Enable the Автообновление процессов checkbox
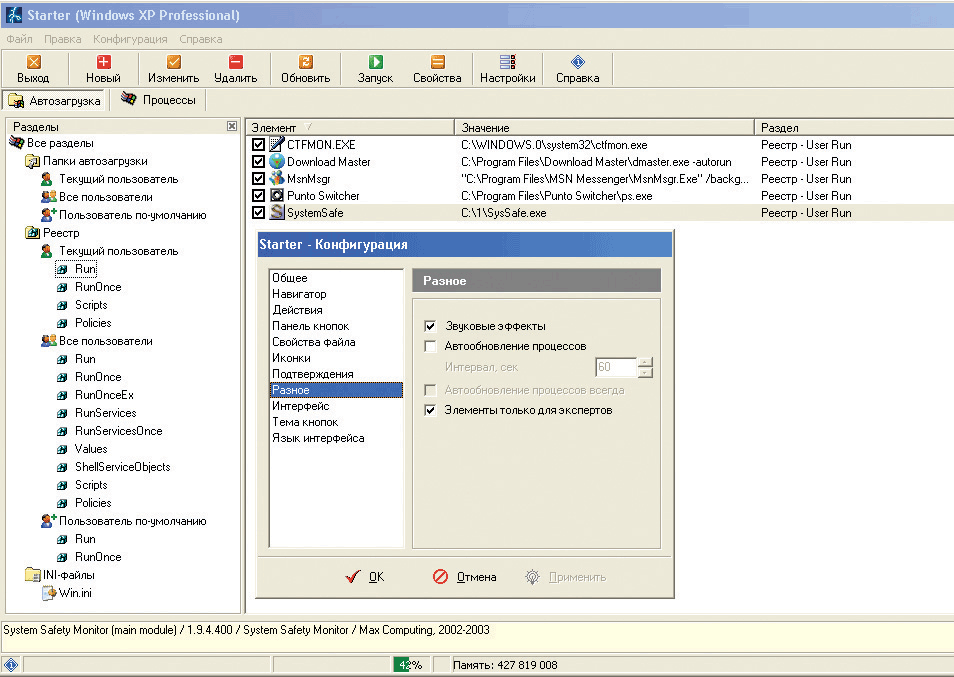 click(x=430, y=346)
